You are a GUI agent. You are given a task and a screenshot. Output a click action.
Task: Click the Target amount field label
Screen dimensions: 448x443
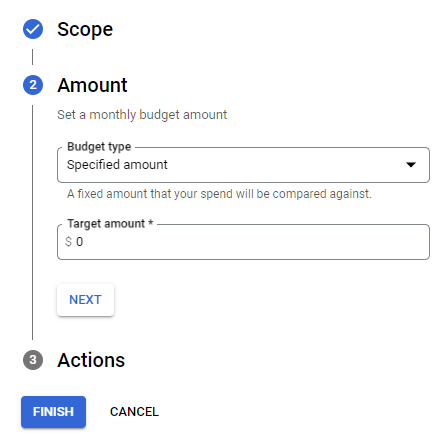pos(110,223)
